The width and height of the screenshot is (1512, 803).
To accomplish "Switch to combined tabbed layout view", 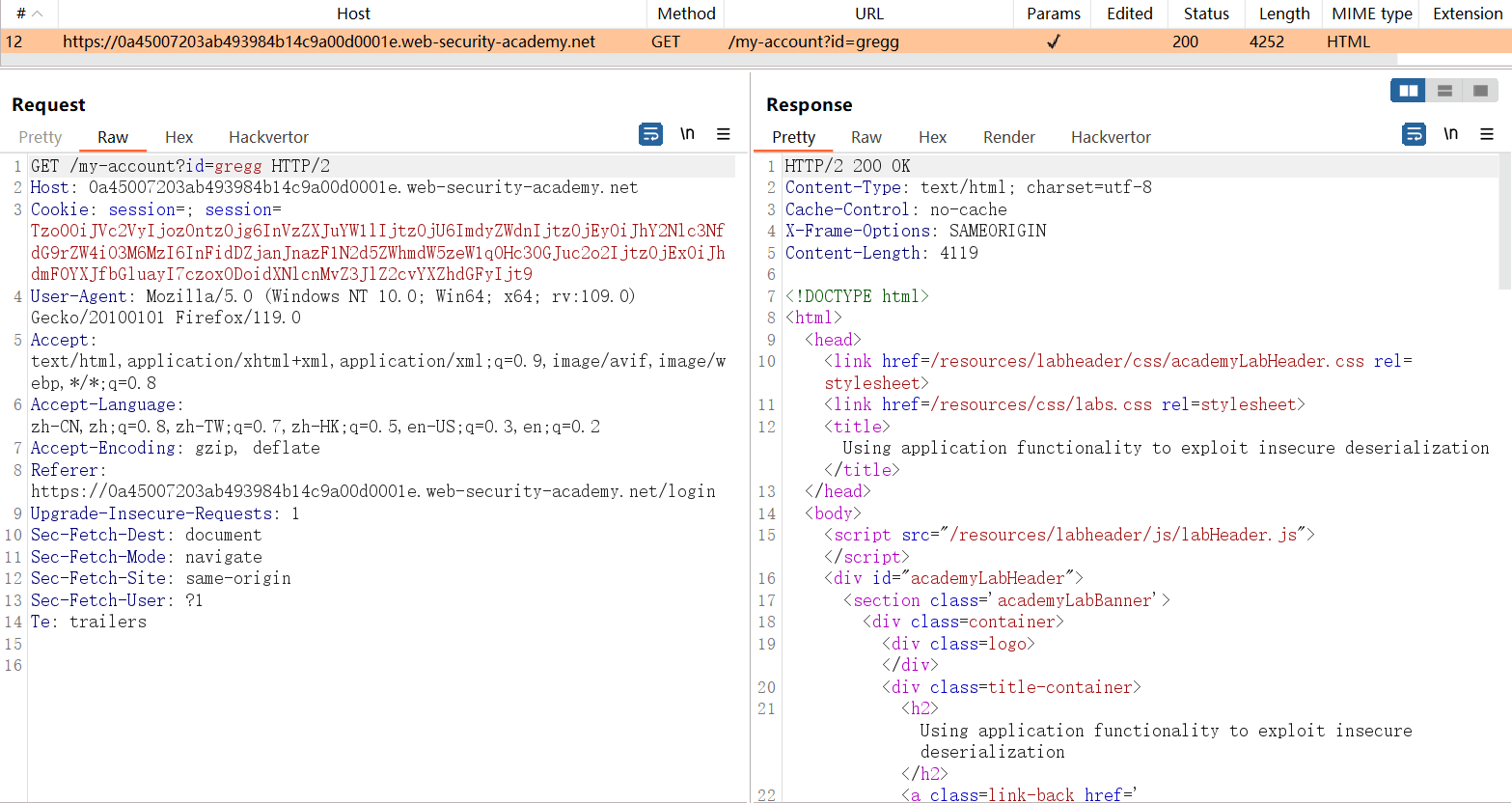I will click(x=1480, y=91).
